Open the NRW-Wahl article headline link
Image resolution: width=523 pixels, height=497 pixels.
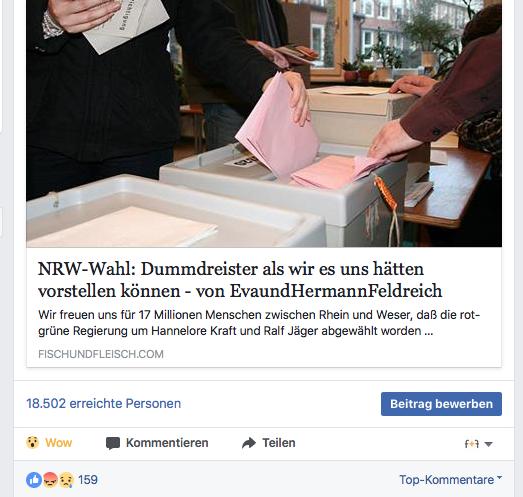240,280
